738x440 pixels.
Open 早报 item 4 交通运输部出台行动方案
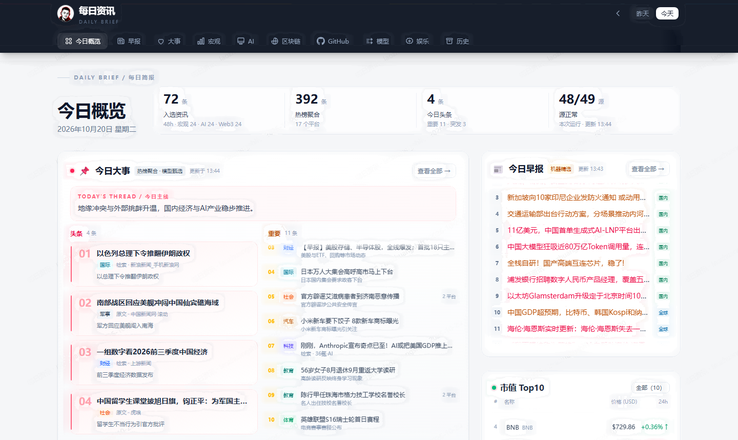[x=580, y=214]
